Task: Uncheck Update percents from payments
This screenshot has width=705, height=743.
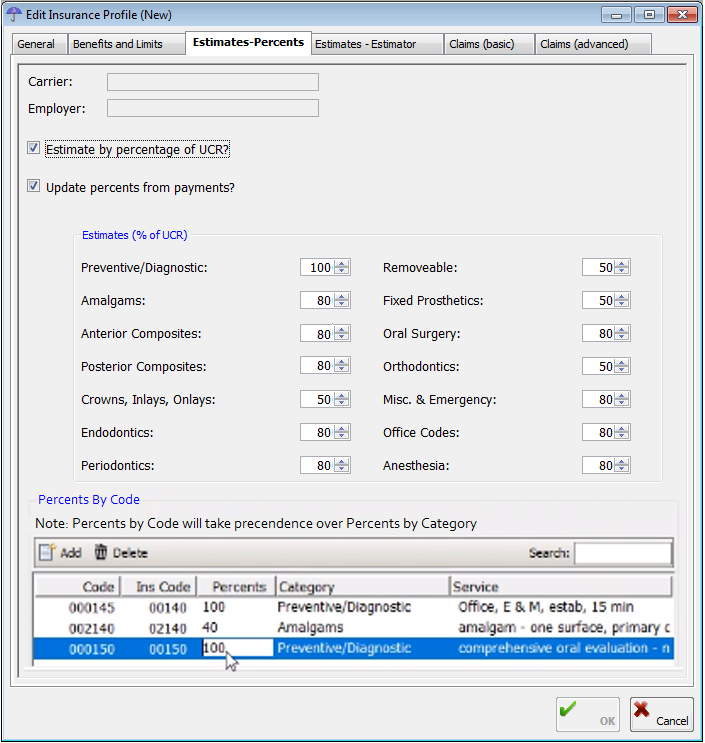Action: [x=34, y=187]
